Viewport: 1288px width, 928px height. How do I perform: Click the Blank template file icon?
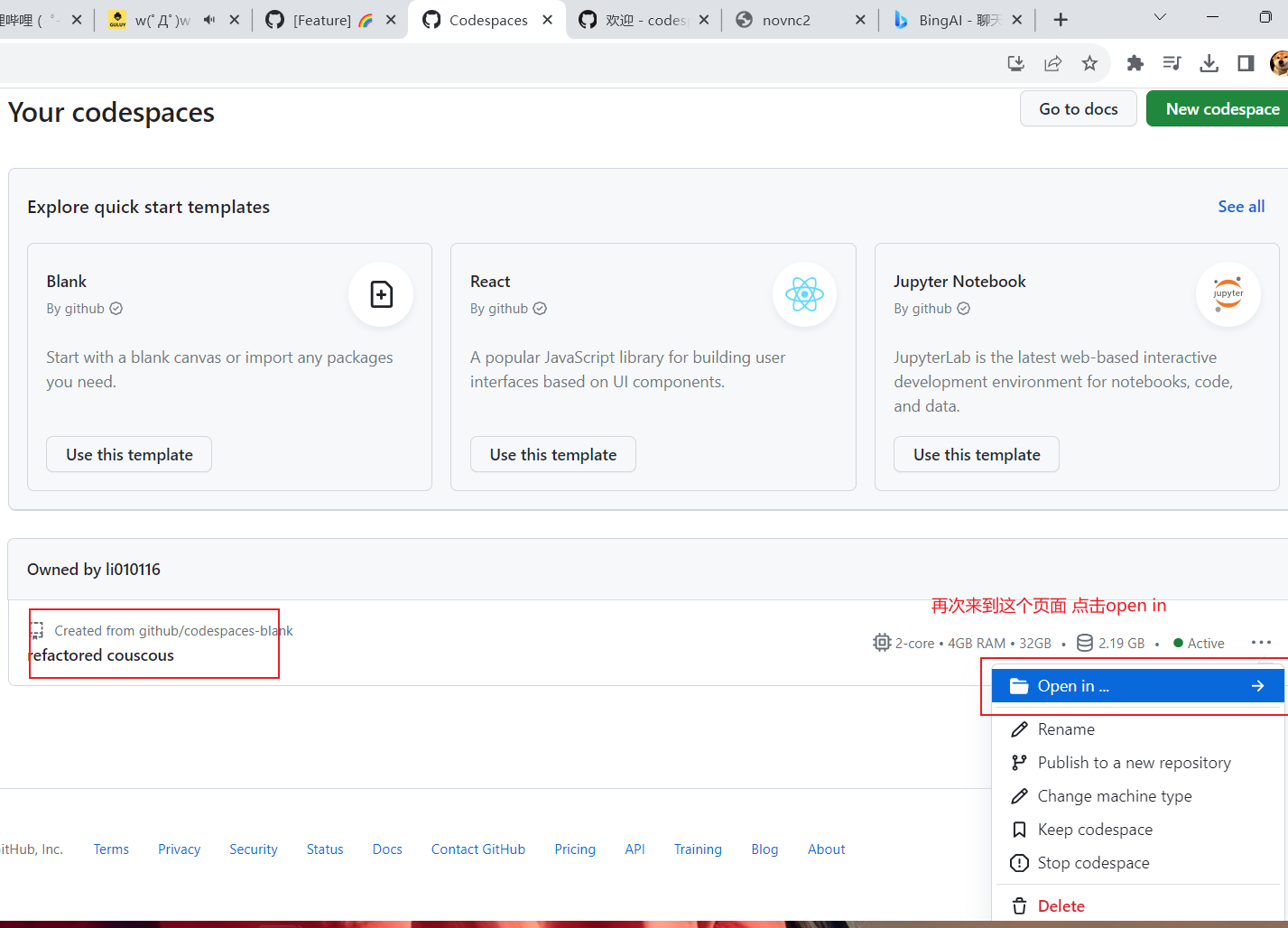pos(381,294)
